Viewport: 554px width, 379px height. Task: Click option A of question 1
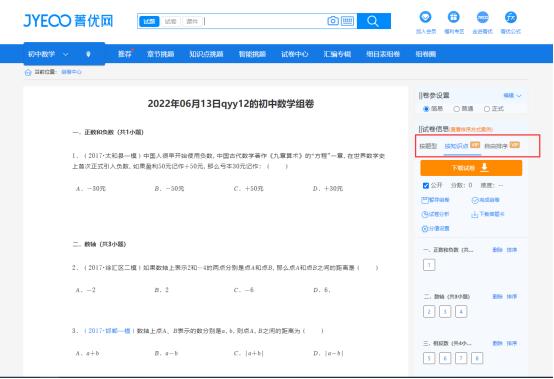click(91, 189)
